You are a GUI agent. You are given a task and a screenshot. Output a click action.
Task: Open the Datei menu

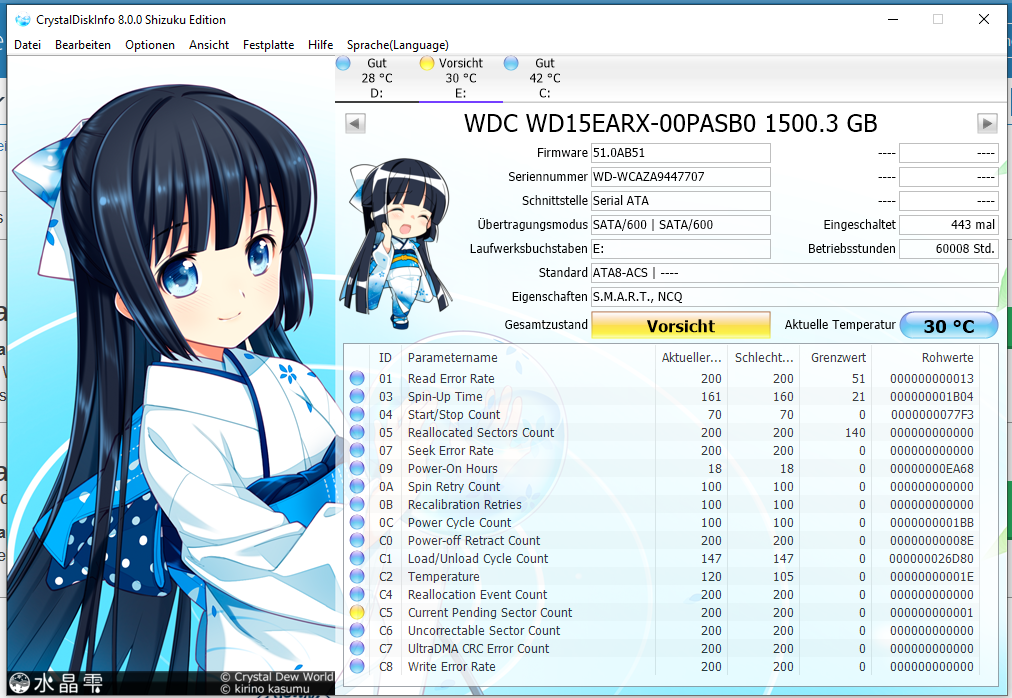coord(28,45)
